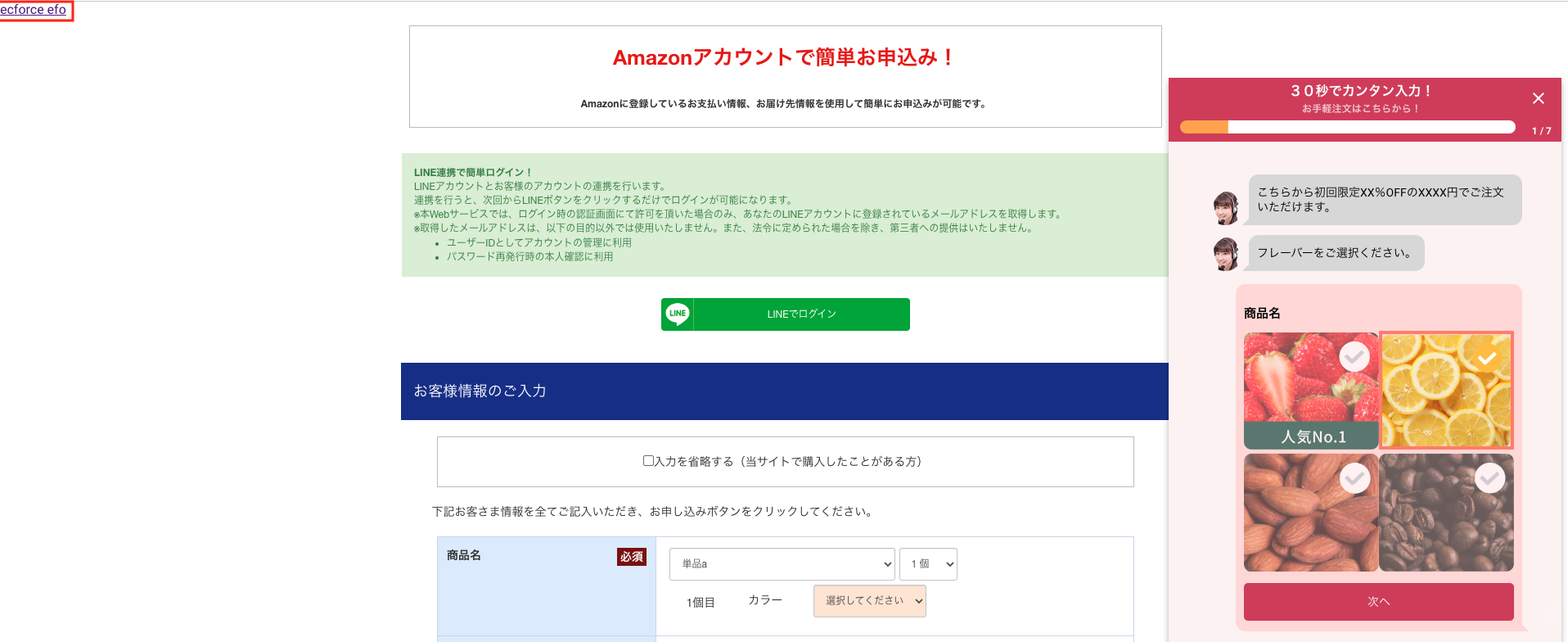Close the 30秒でカンタン入力 chat panel
1568x642 pixels.
coord(1539,98)
